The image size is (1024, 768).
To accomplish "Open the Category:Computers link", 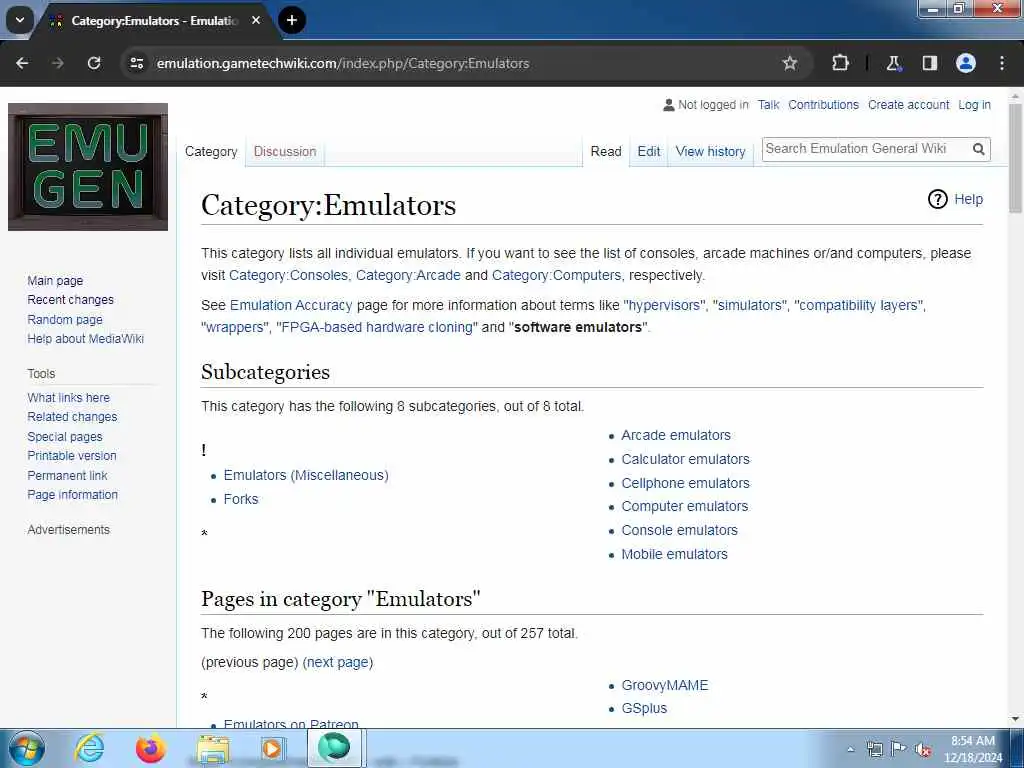I will pyautogui.click(x=556, y=276).
